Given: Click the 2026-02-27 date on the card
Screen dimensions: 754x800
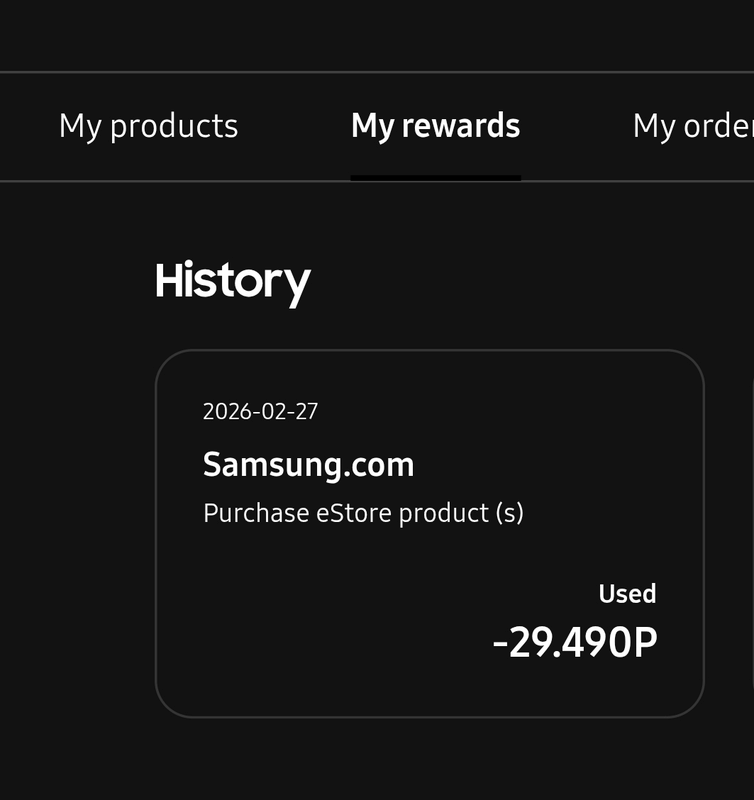Looking at the screenshot, I should point(260,411).
